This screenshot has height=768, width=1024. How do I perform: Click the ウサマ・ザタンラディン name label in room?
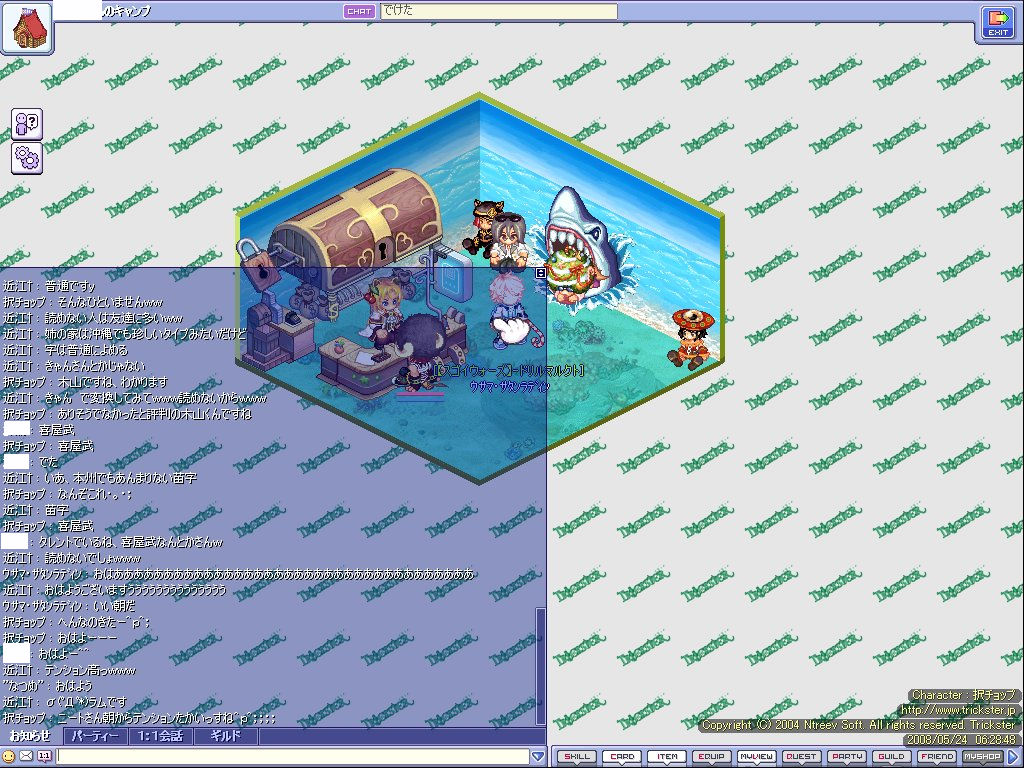(x=509, y=387)
